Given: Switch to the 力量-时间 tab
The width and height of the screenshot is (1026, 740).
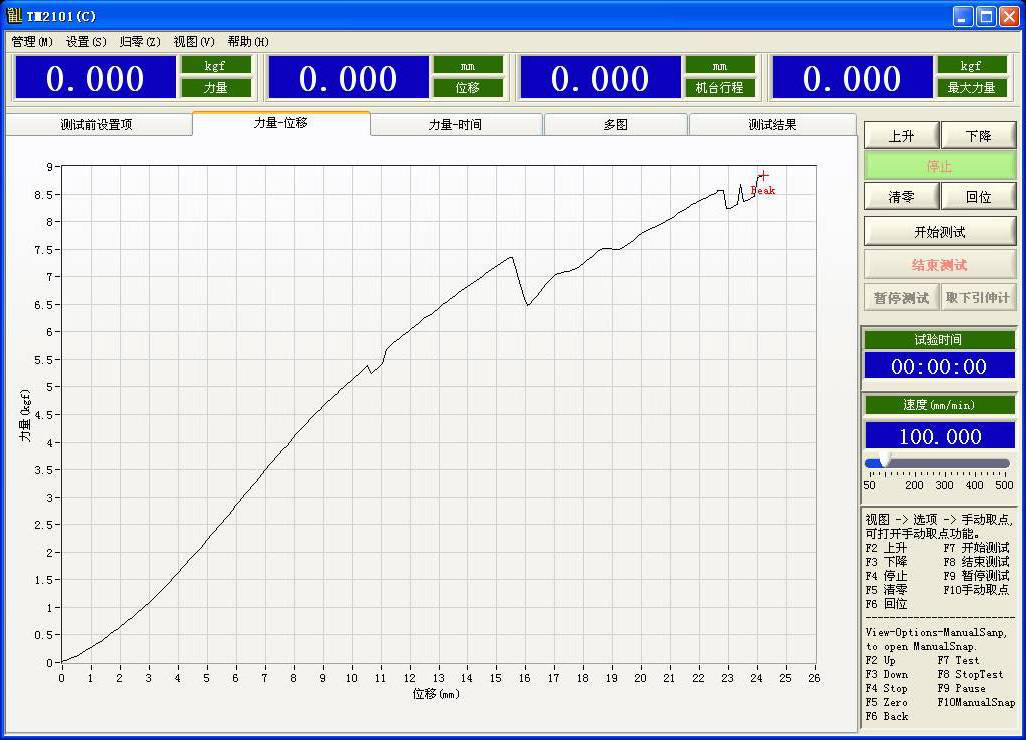Looking at the screenshot, I should pos(456,125).
